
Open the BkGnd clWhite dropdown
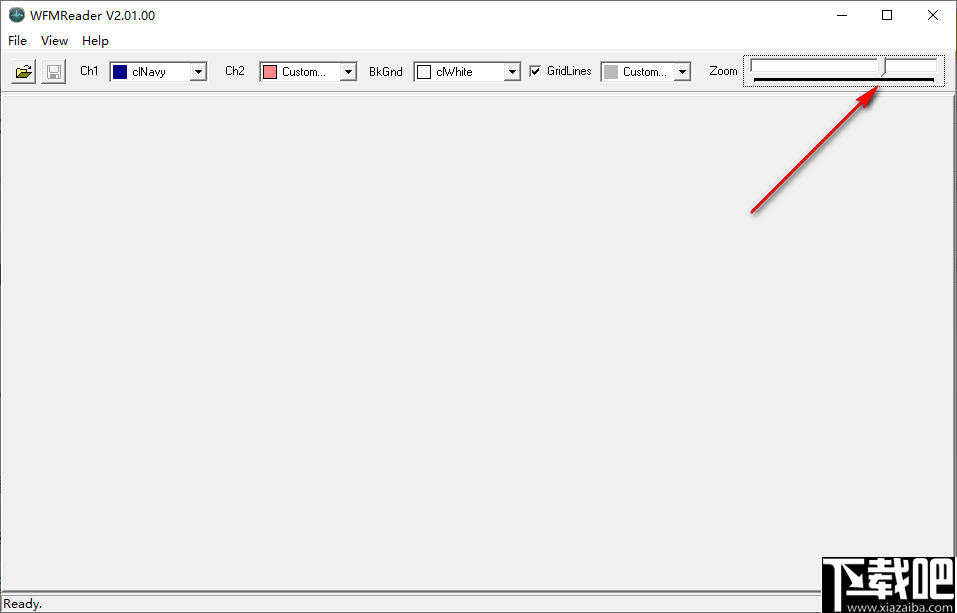[511, 71]
